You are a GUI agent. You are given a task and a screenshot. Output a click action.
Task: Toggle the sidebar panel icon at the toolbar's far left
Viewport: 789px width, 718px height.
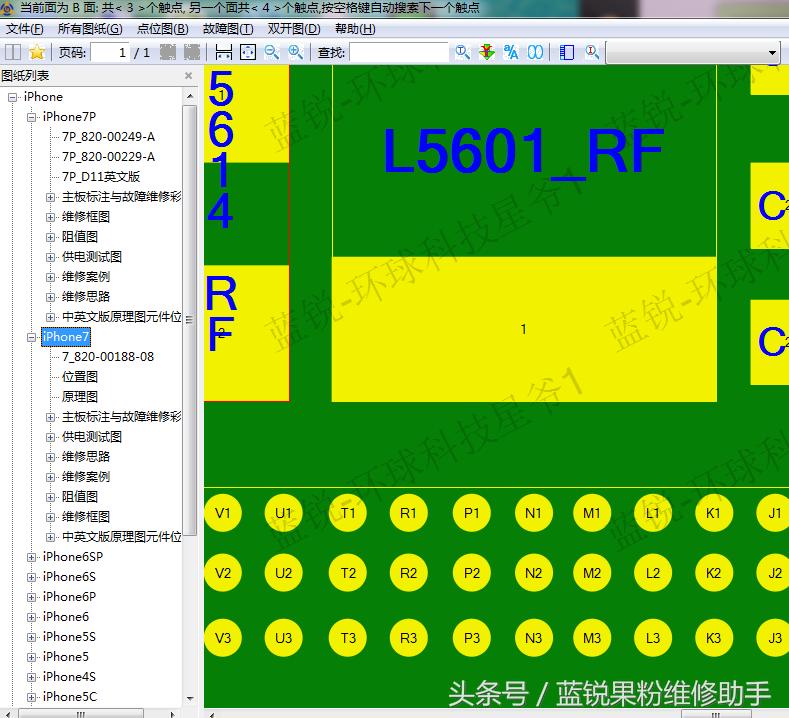coord(14,52)
